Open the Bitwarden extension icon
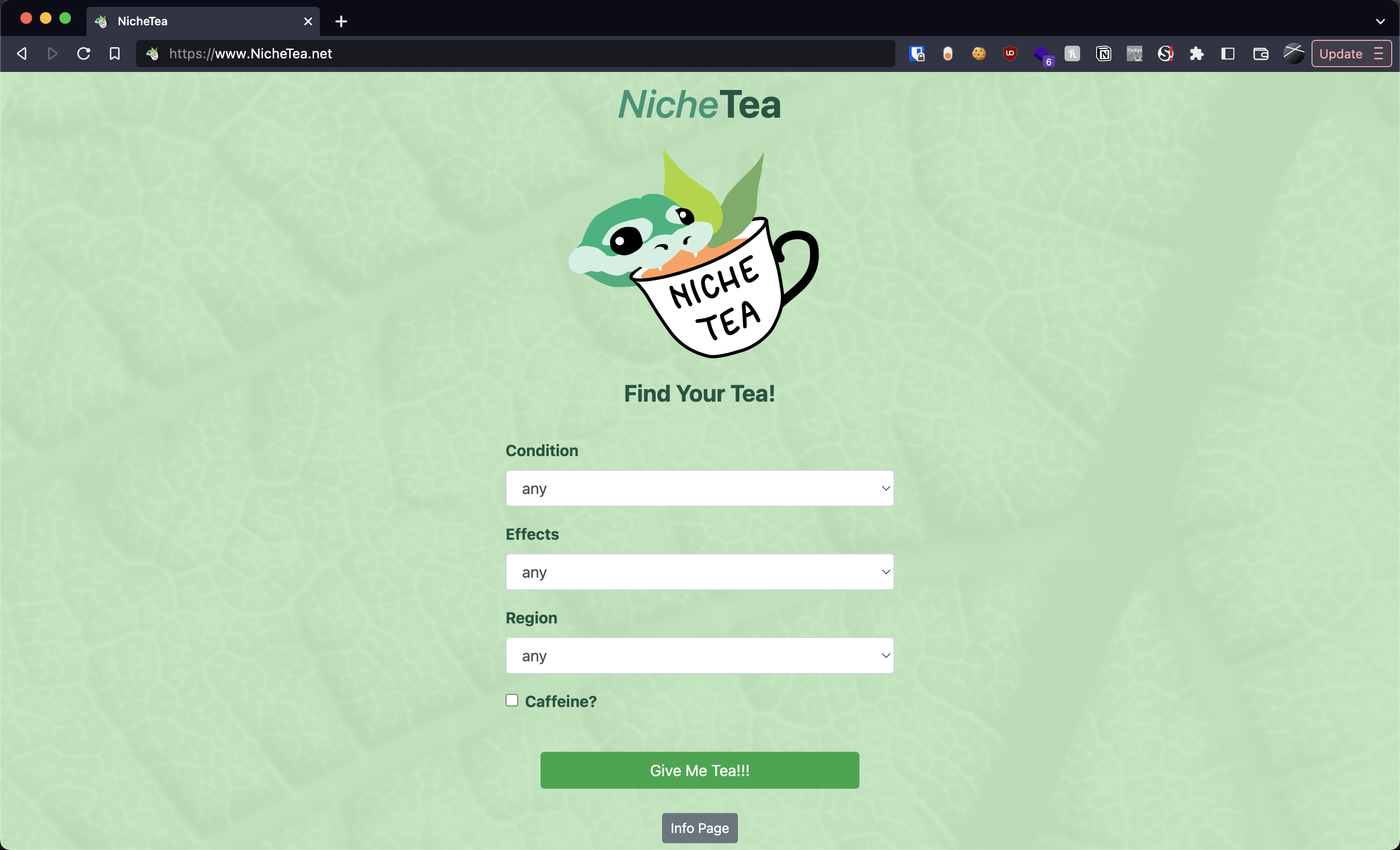This screenshot has height=850, width=1400. pos(916,54)
